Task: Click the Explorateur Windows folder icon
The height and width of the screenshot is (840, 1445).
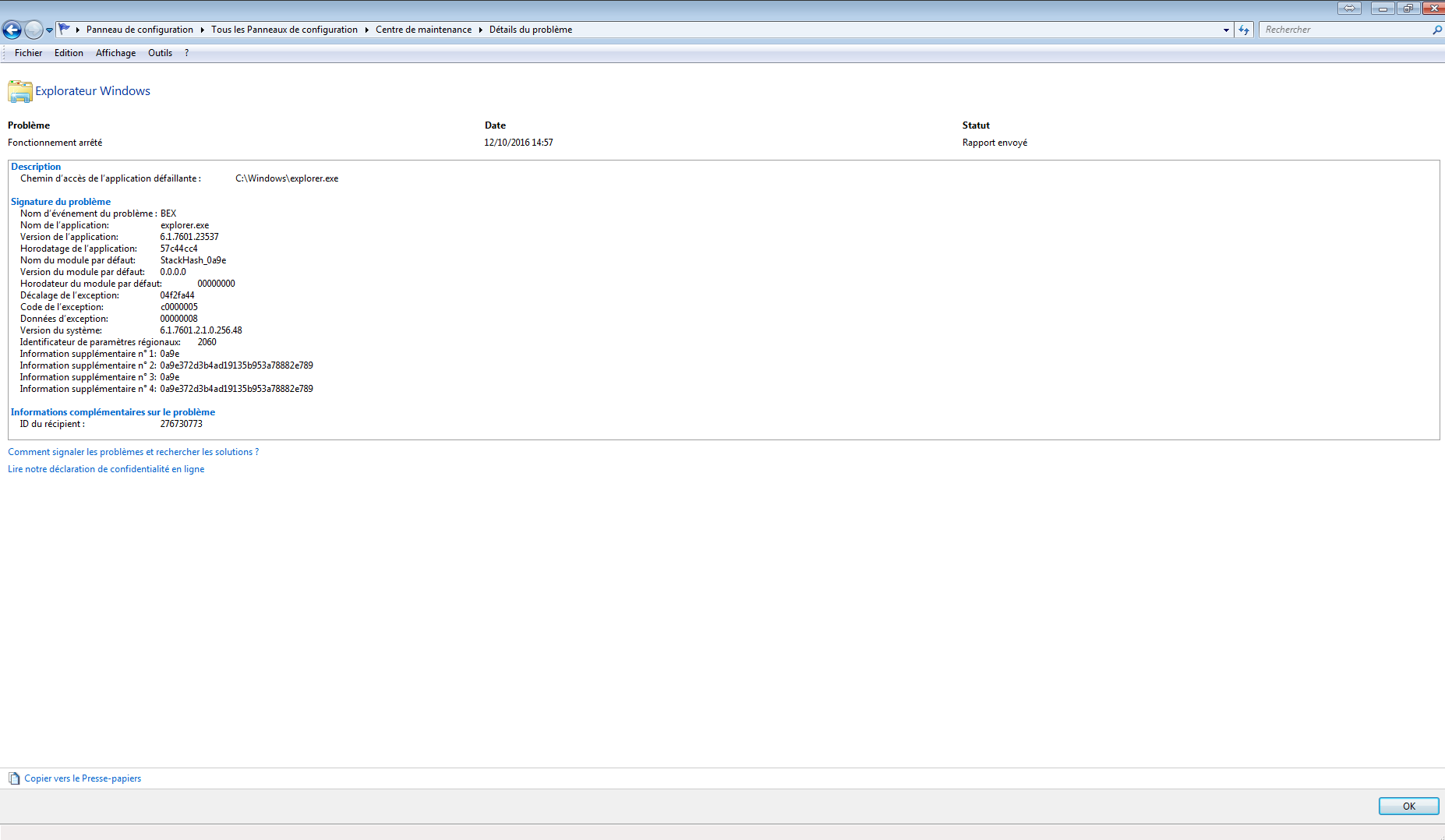Action: pos(19,91)
